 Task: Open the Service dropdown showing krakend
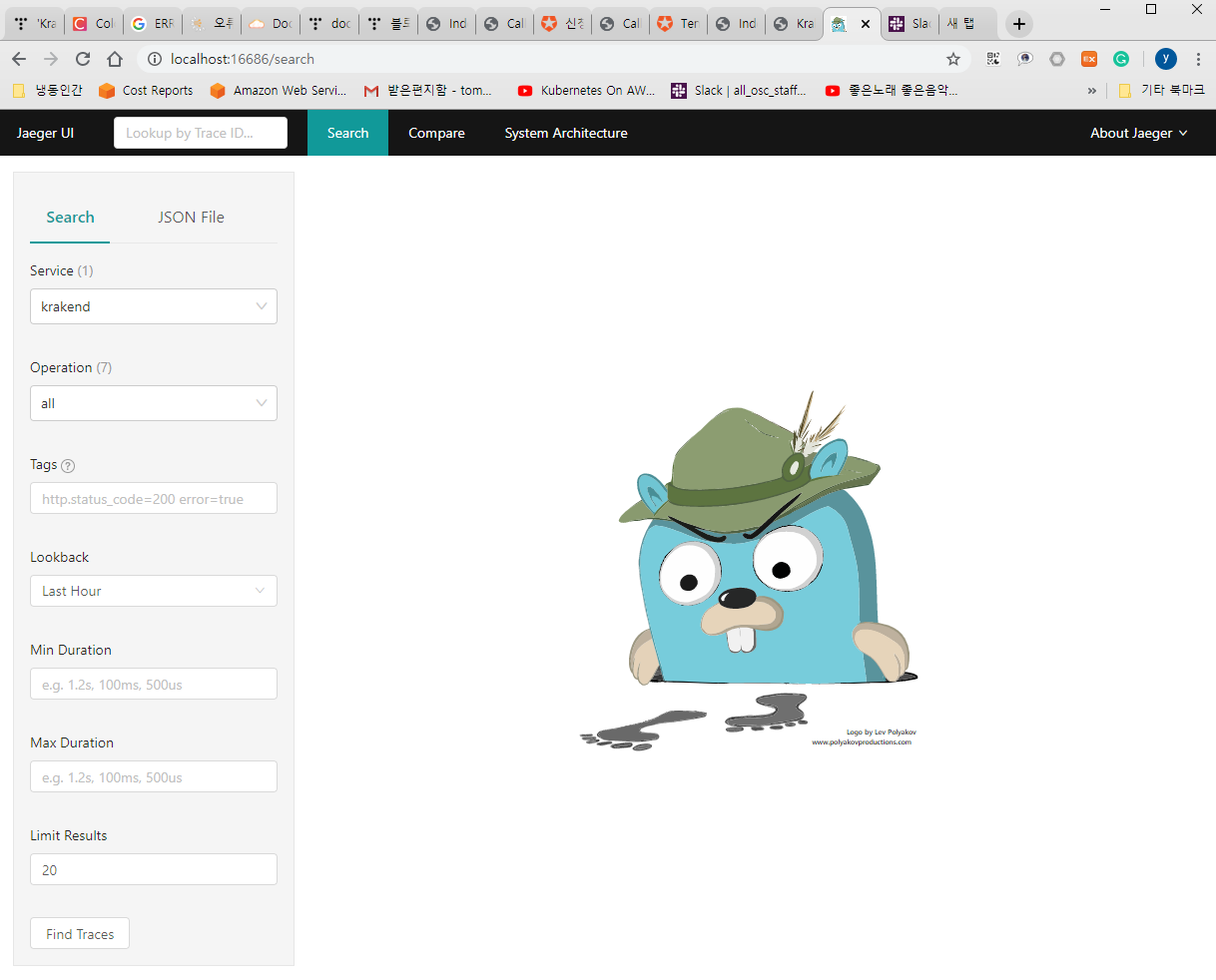click(x=154, y=306)
